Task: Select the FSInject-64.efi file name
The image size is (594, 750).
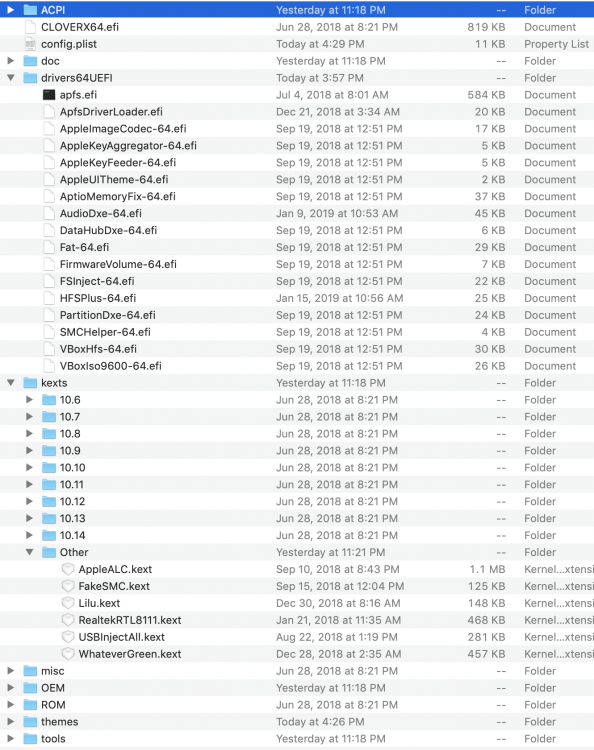Action: click(97, 281)
